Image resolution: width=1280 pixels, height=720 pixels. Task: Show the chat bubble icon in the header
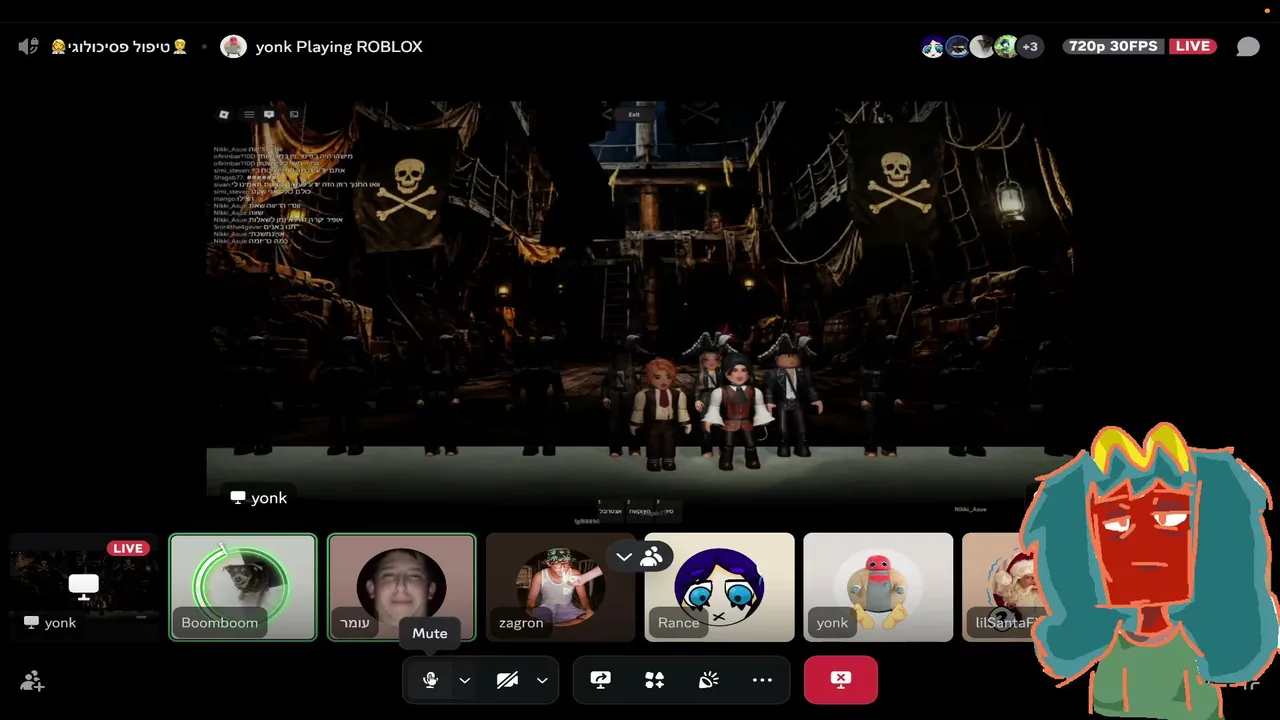point(1248,47)
